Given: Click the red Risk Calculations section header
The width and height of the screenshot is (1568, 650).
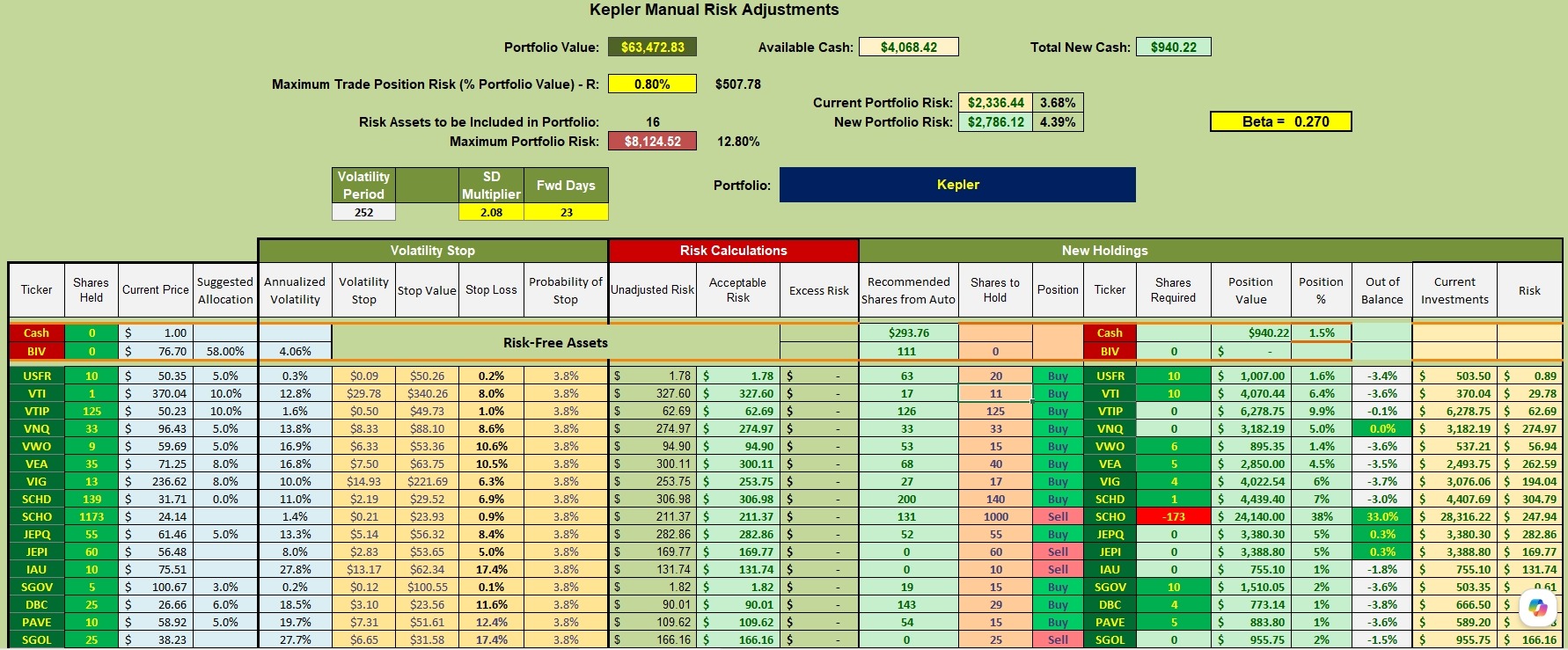Looking at the screenshot, I should (733, 251).
